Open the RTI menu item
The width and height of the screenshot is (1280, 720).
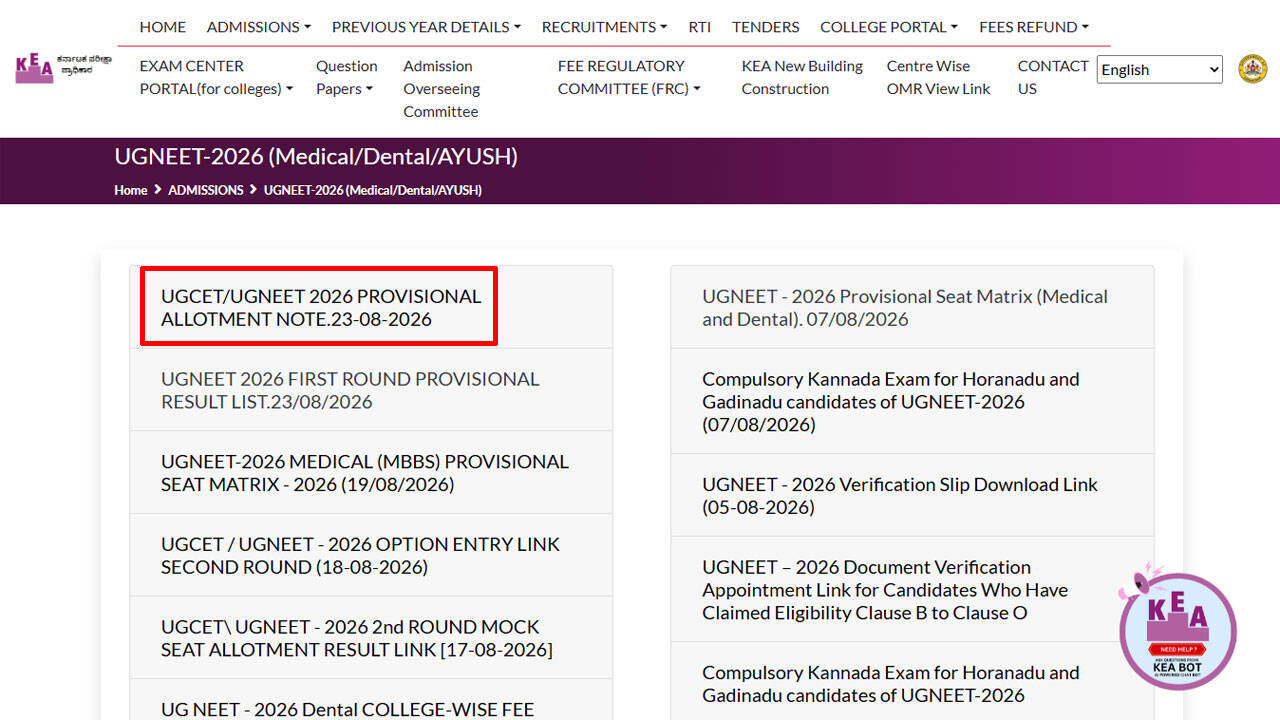(700, 27)
